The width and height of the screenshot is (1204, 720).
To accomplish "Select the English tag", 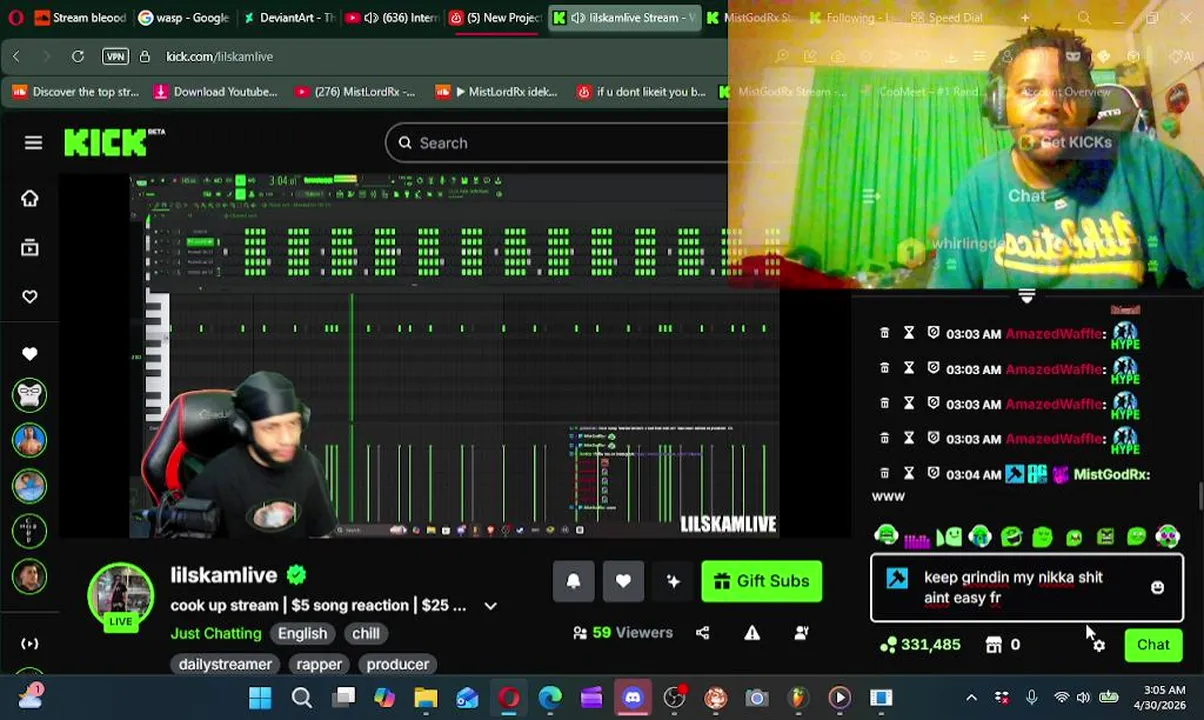I will [x=302, y=633].
